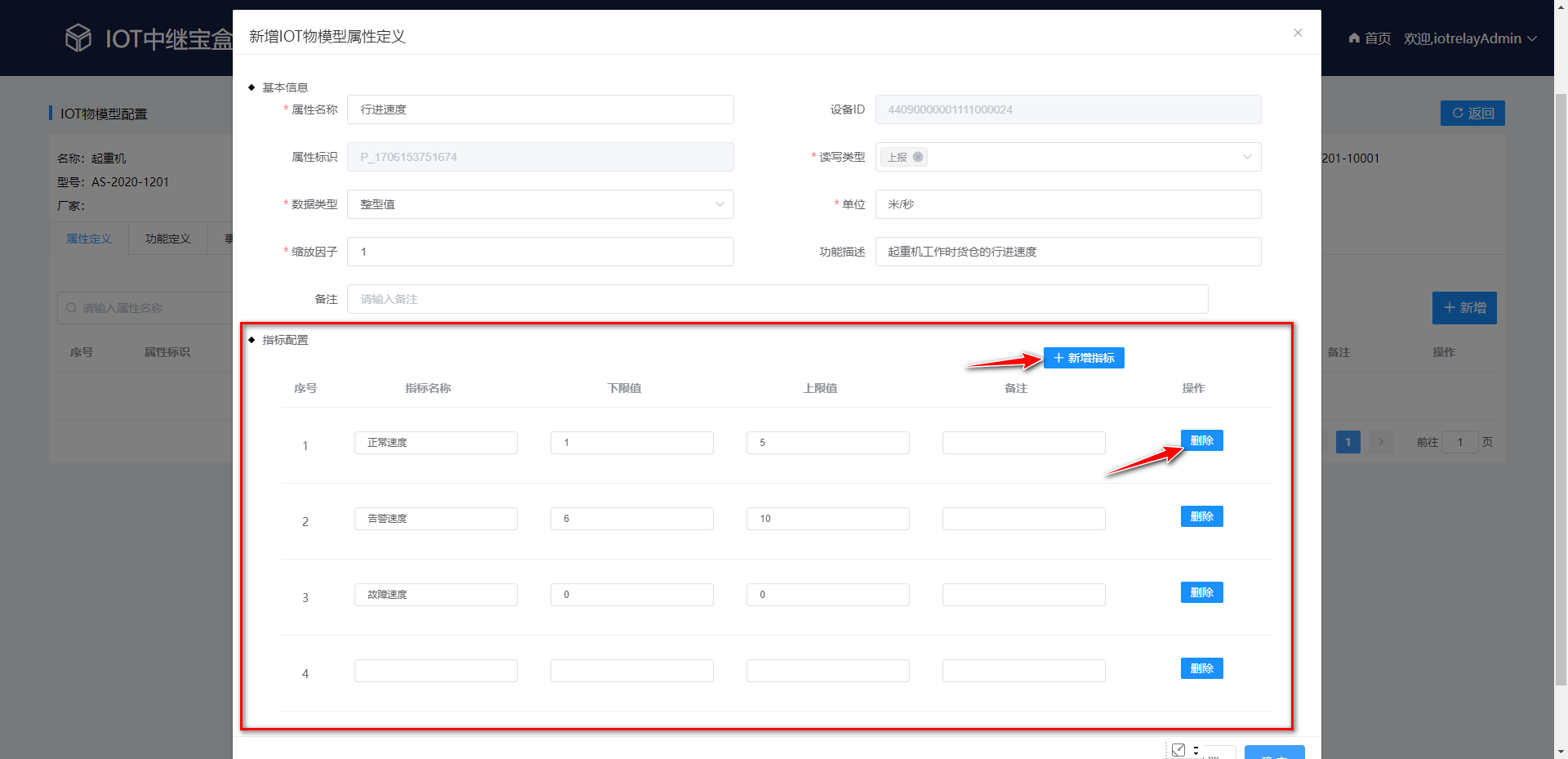Delete the empty fourth indicator row
The height and width of the screenshot is (759, 1568).
tap(1201, 668)
